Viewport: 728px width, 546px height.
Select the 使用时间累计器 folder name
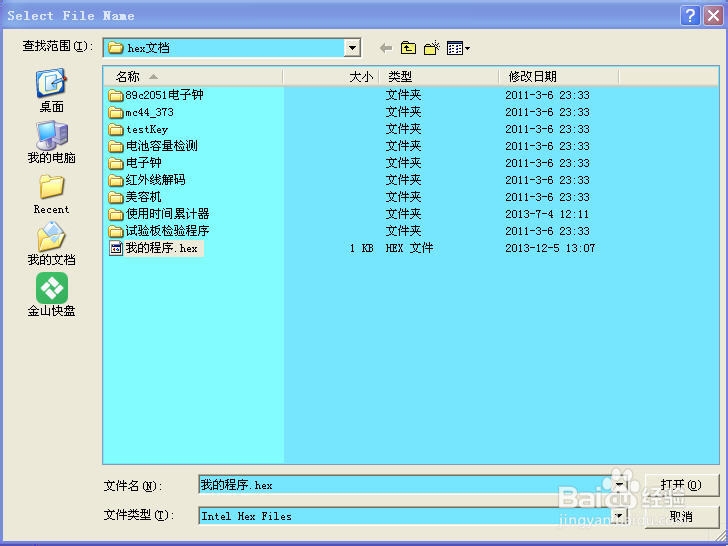[168, 214]
